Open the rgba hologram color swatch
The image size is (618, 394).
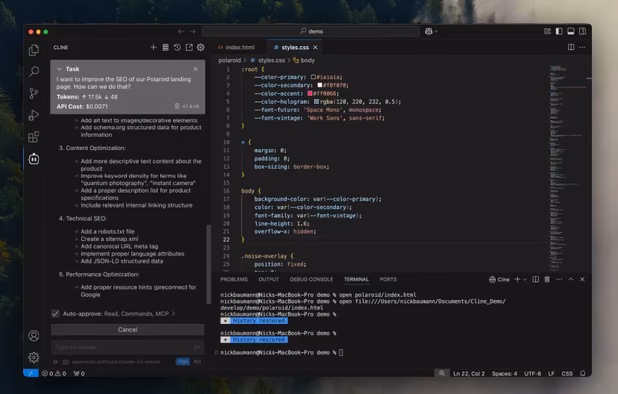(x=316, y=102)
